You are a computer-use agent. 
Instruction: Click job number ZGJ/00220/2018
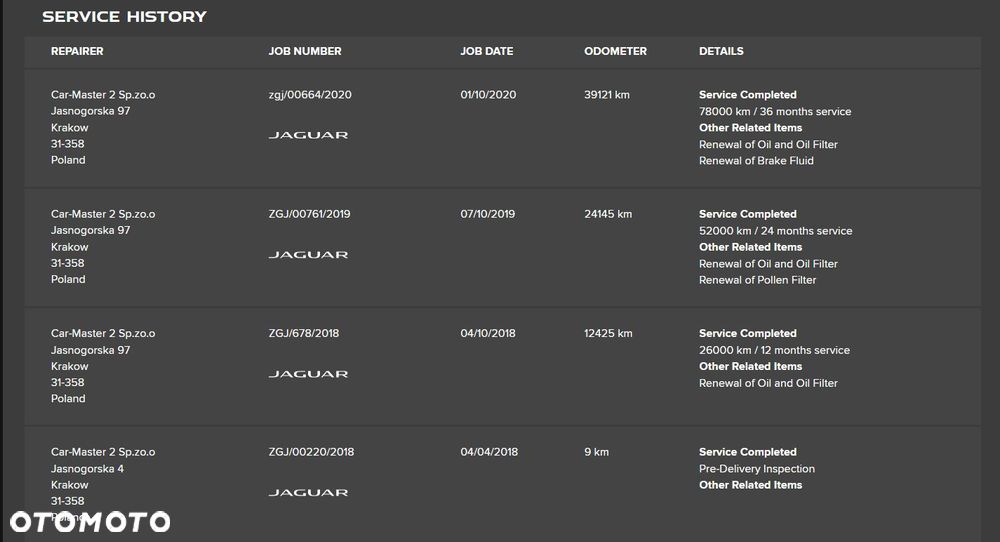click(310, 452)
